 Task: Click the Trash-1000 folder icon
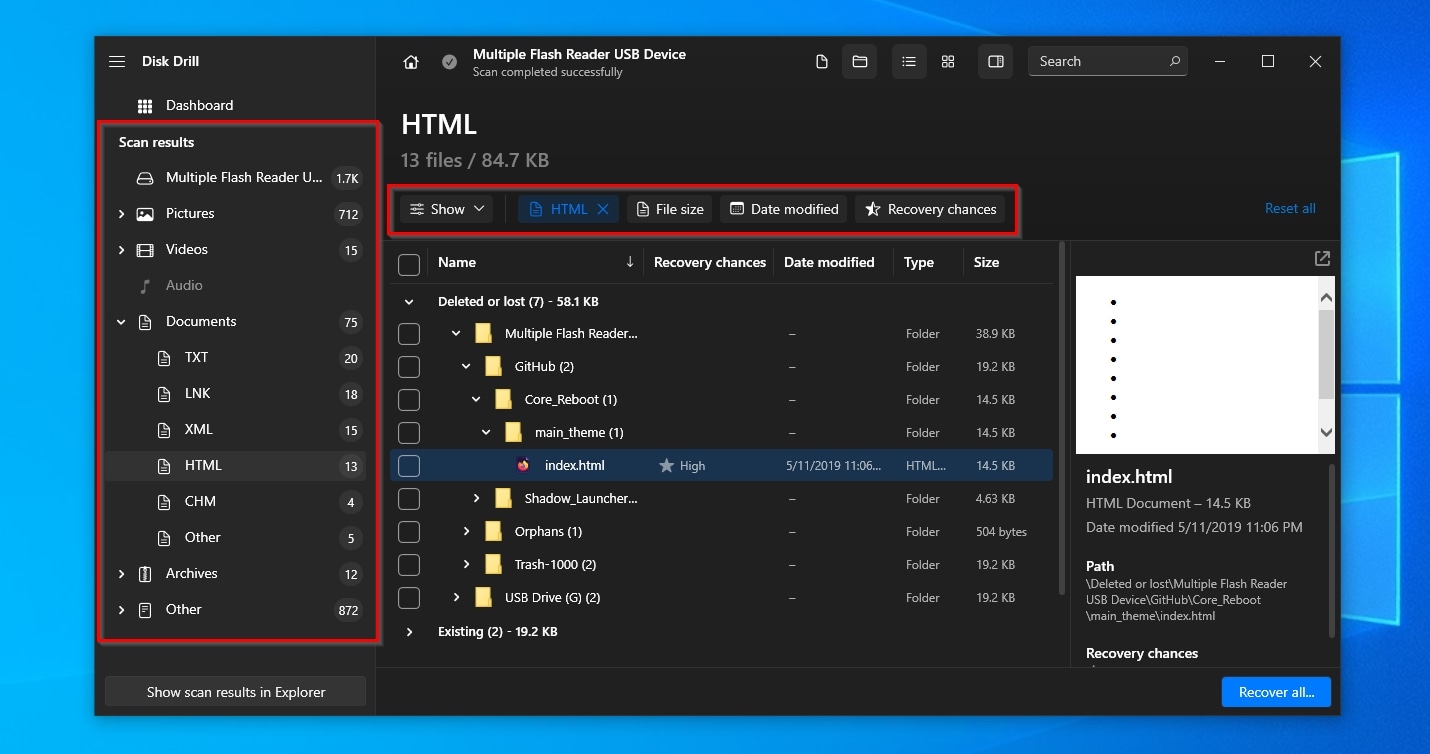pos(493,564)
